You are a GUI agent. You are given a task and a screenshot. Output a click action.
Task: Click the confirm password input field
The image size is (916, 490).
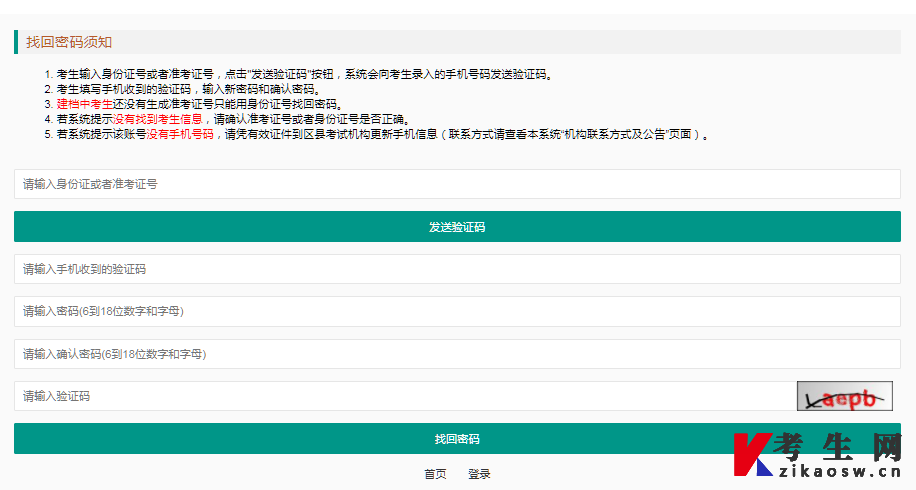click(x=457, y=354)
